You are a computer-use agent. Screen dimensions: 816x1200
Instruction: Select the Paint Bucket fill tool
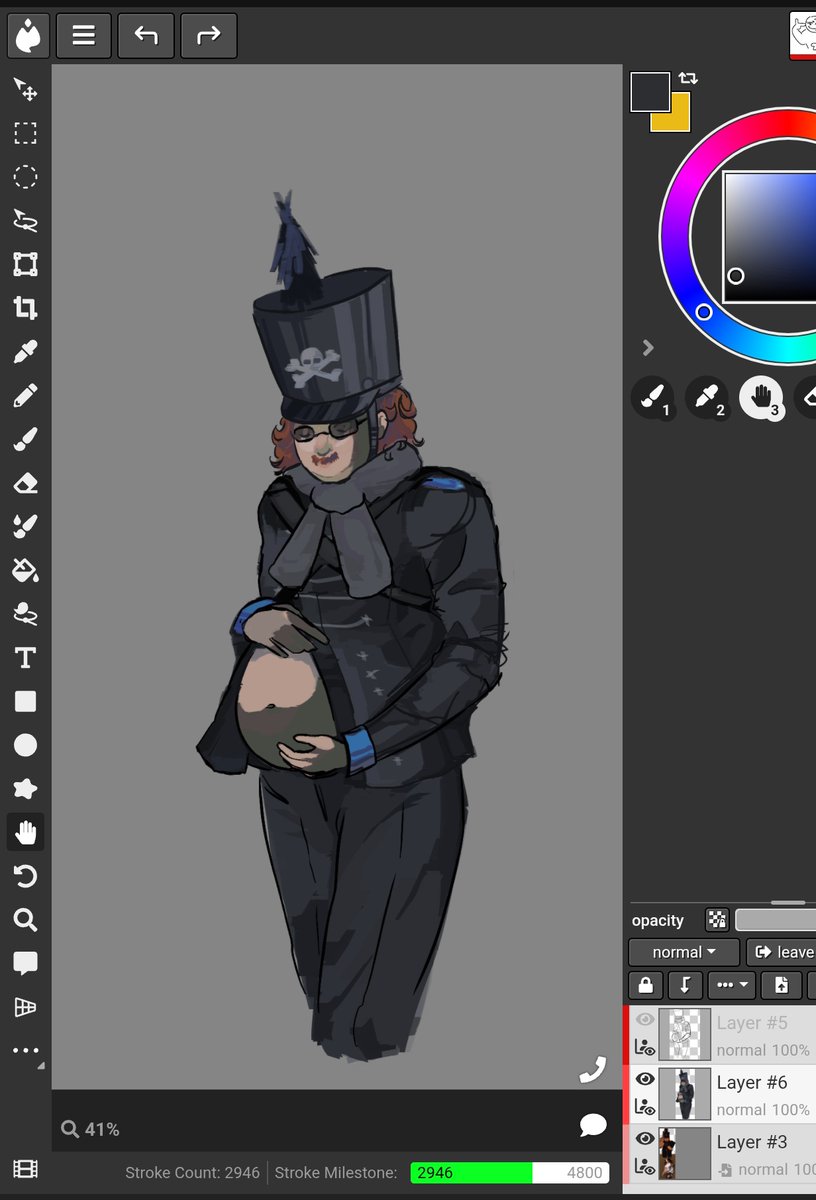[26, 571]
